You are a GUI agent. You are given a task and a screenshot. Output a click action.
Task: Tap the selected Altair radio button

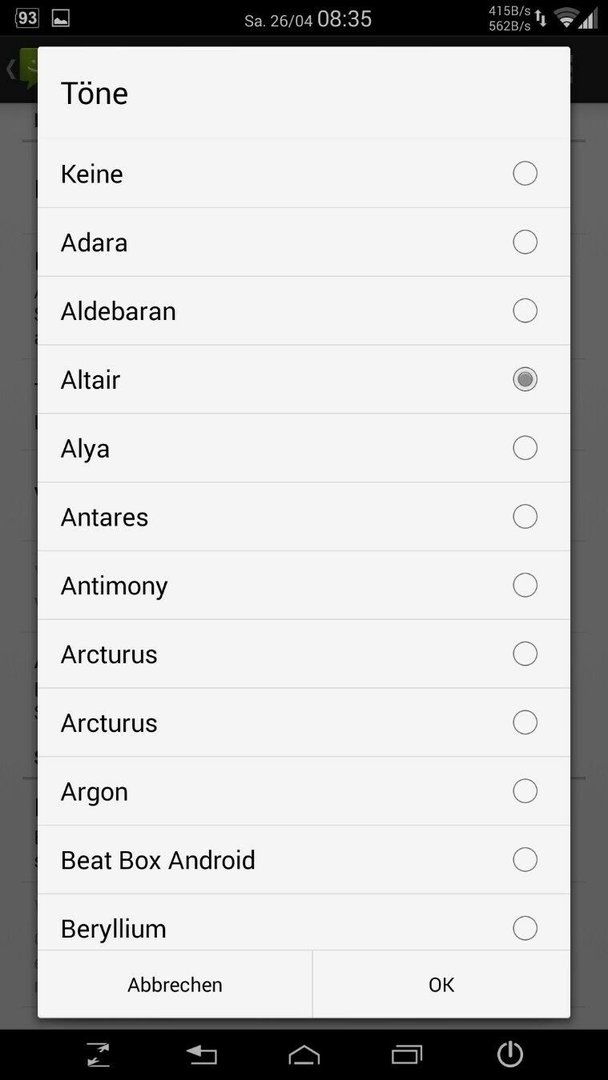coord(525,380)
